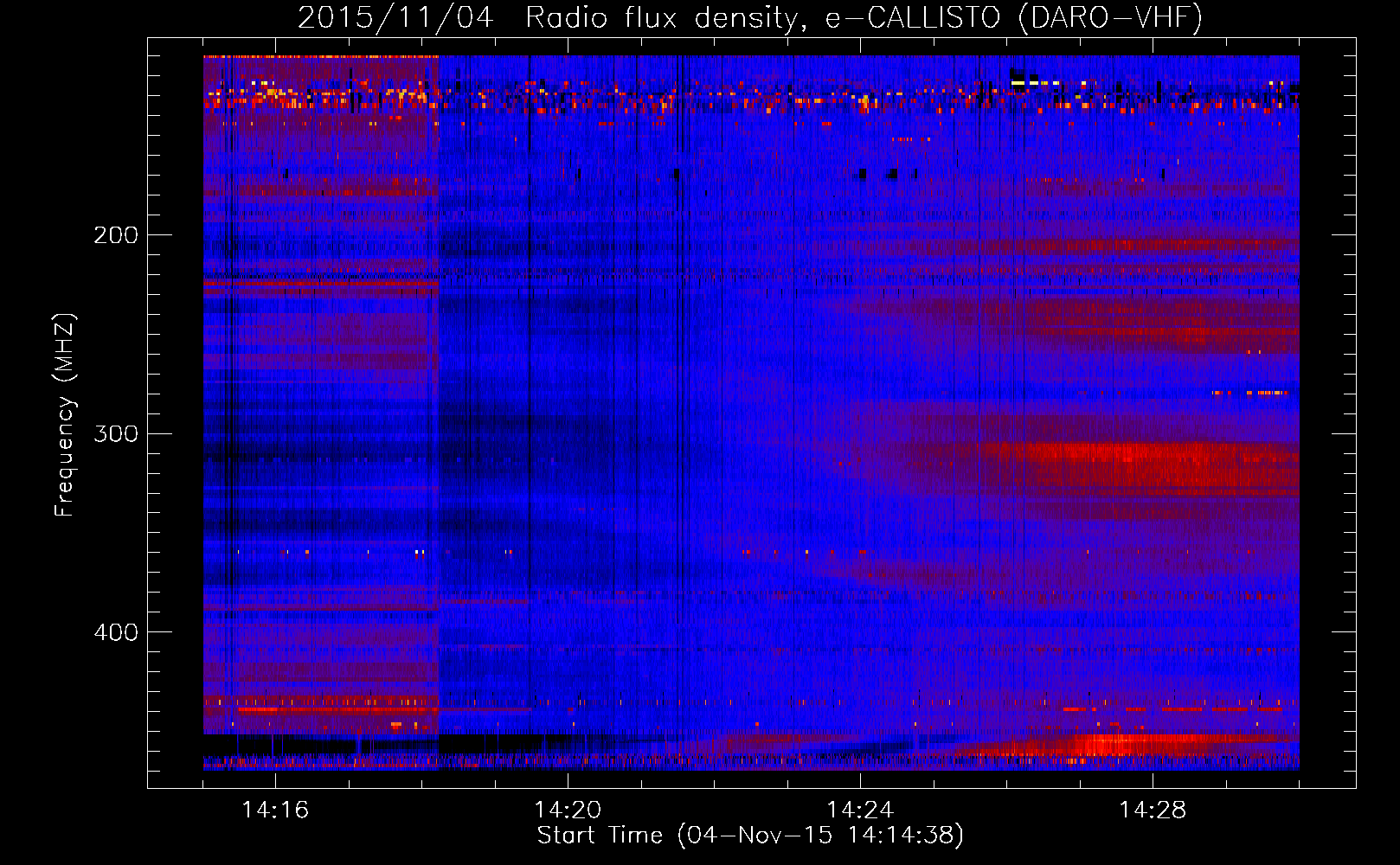Click the 14:24 time tick label

coord(860,810)
